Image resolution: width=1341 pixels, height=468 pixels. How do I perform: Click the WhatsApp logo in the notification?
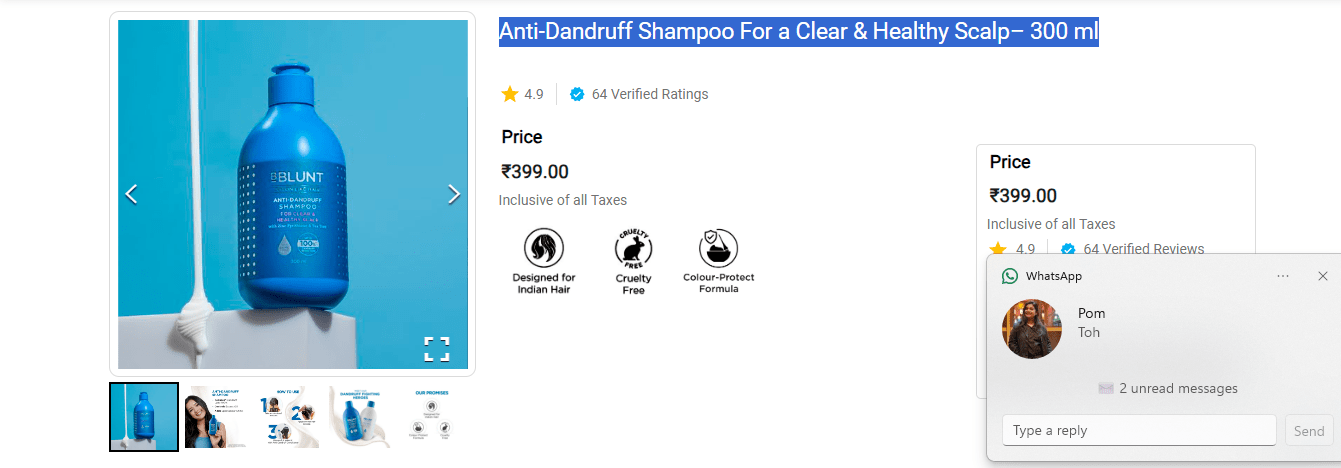[x=1010, y=276]
